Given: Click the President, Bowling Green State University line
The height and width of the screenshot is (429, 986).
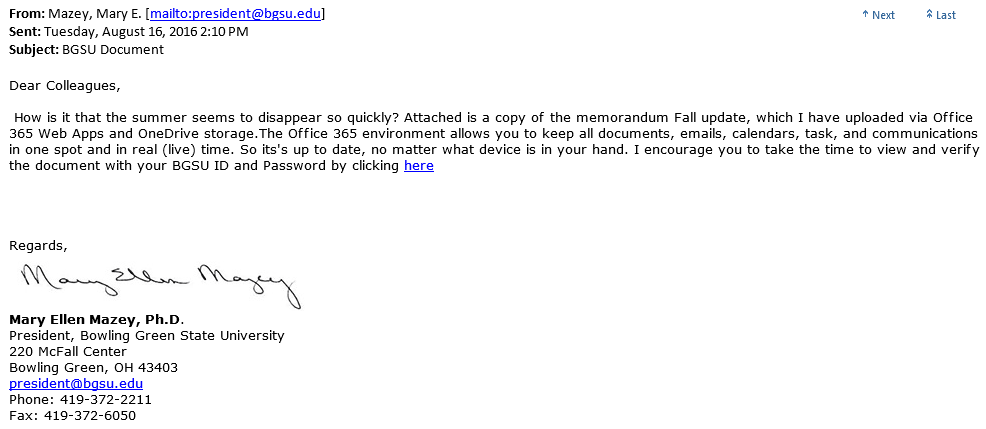Looking at the screenshot, I should 146,335.
